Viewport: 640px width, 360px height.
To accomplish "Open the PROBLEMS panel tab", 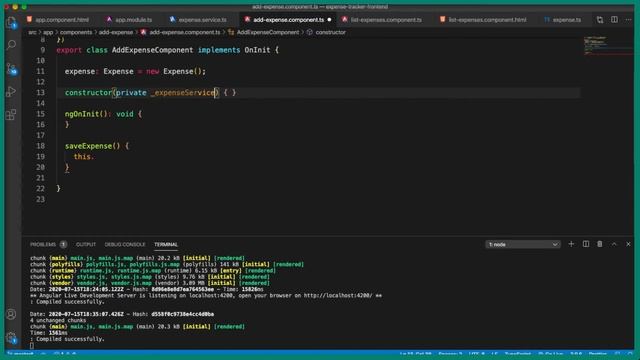I will pos(43,244).
